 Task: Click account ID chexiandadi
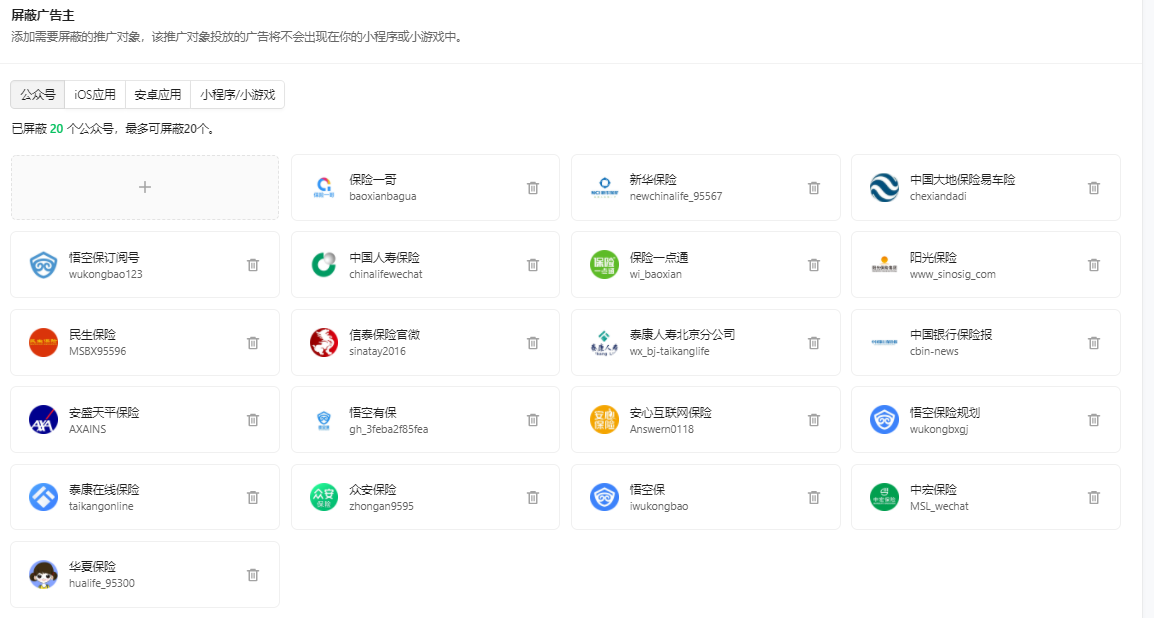point(938,196)
